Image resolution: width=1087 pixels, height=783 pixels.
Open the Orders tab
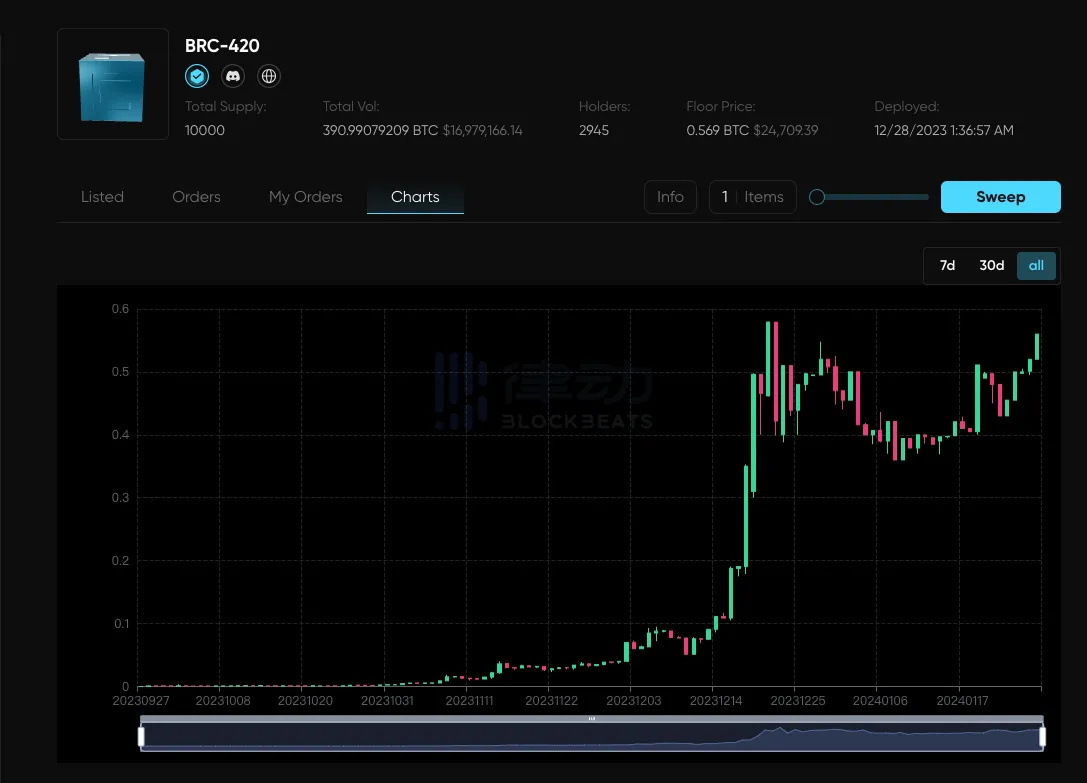[196, 197]
